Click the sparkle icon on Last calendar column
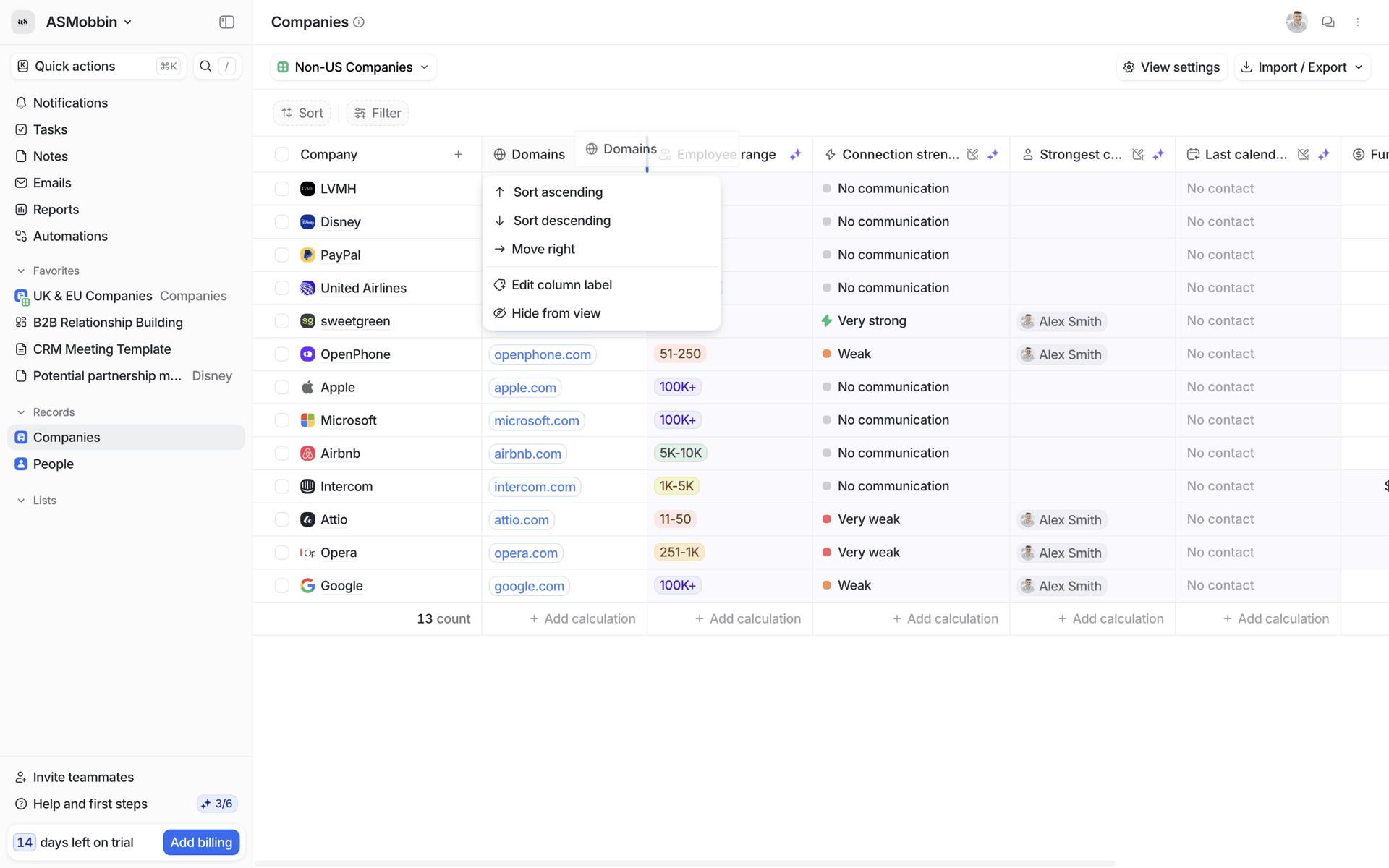Image resolution: width=1389 pixels, height=868 pixels. pos(1324,154)
